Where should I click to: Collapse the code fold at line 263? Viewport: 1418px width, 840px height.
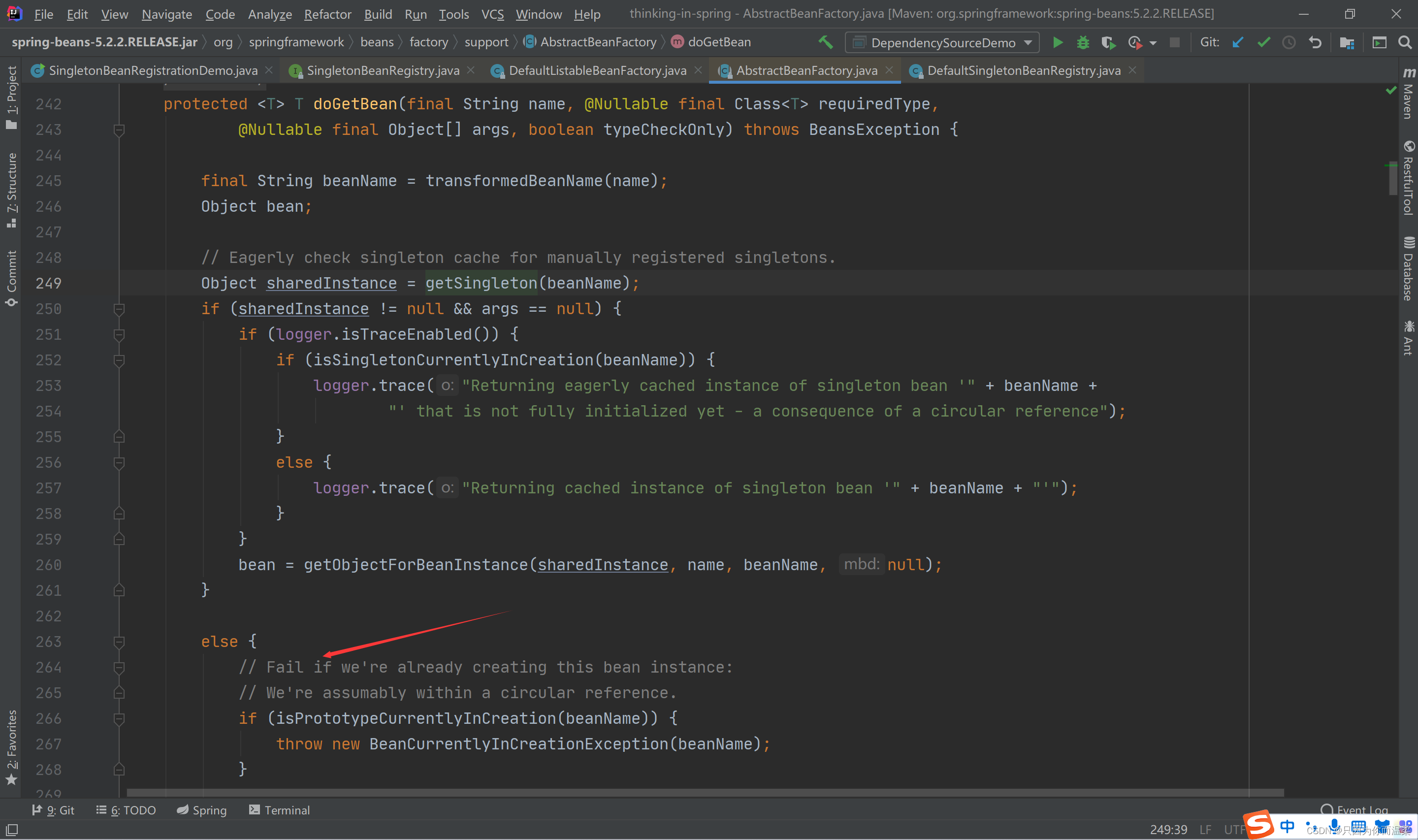[x=119, y=642]
